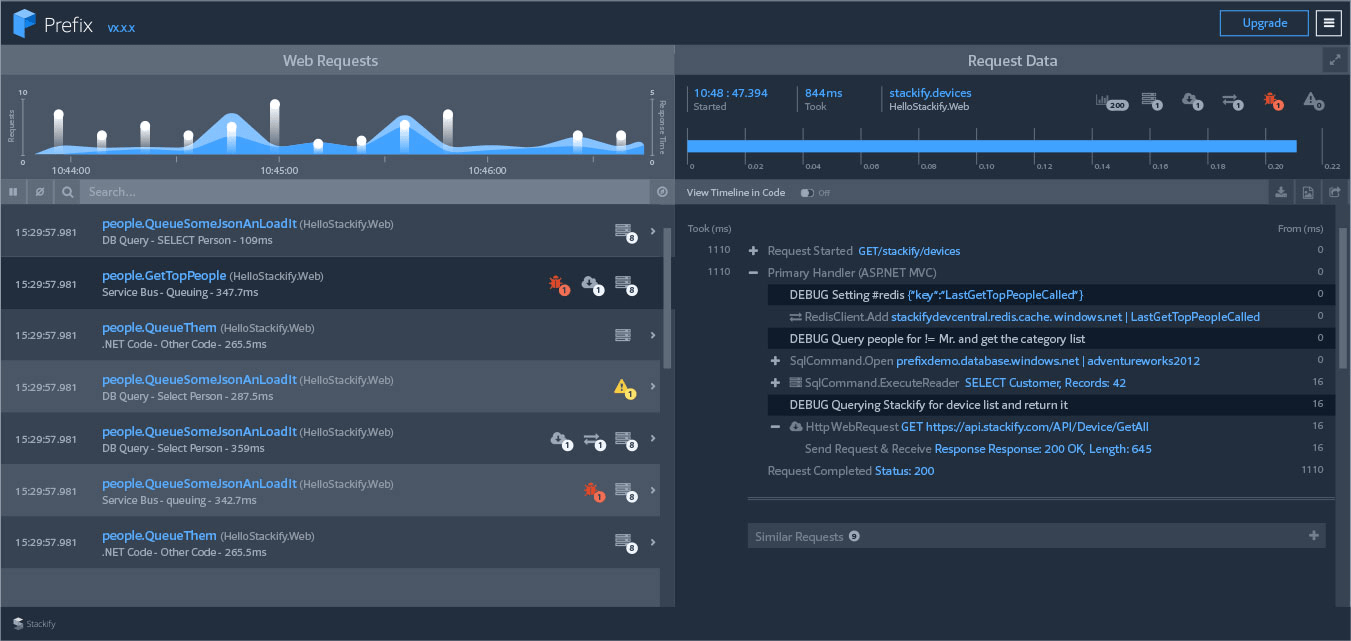Click the Upgrade button

point(1264,23)
